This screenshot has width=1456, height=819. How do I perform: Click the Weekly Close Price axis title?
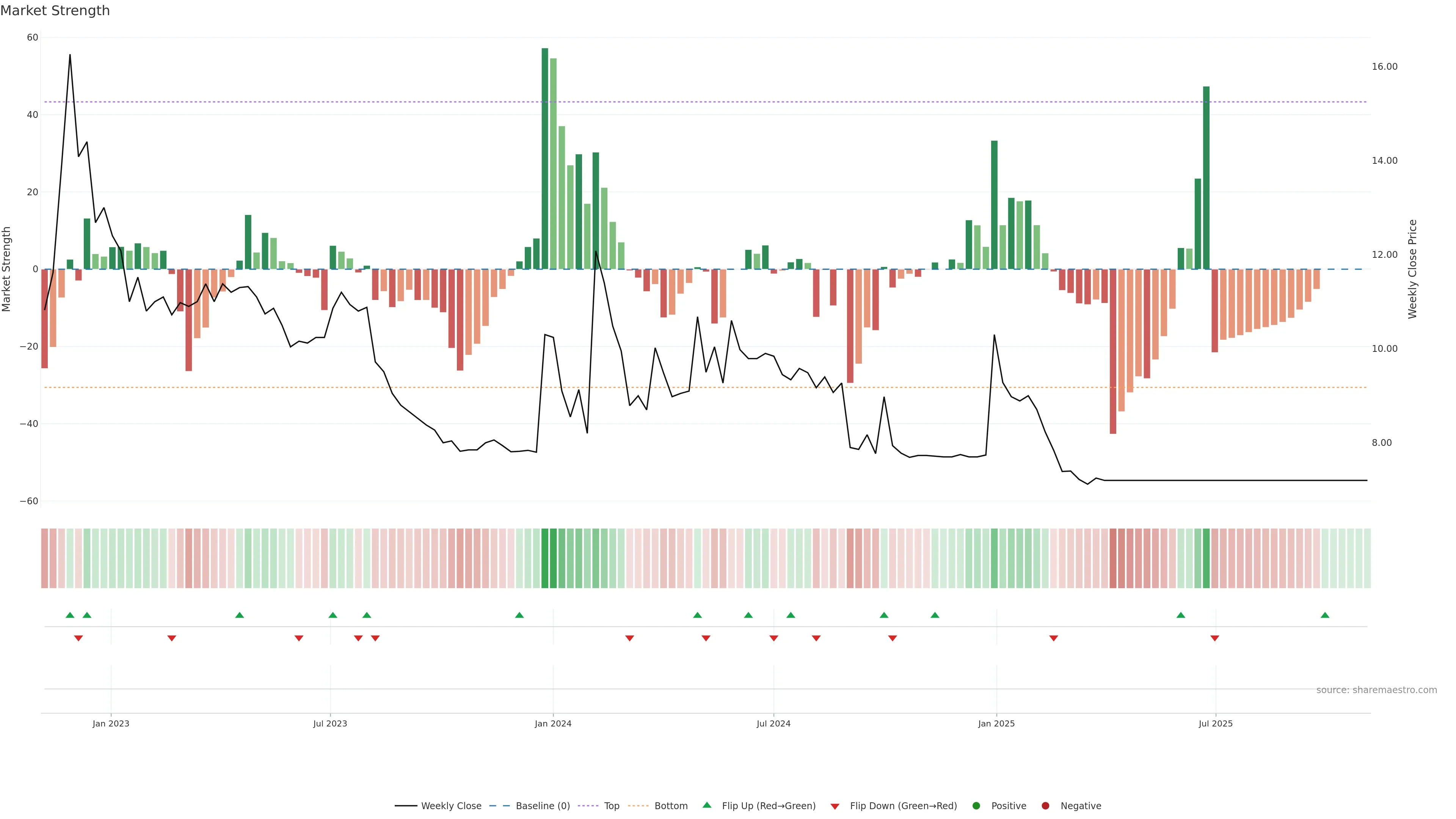pyautogui.click(x=1412, y=269)
